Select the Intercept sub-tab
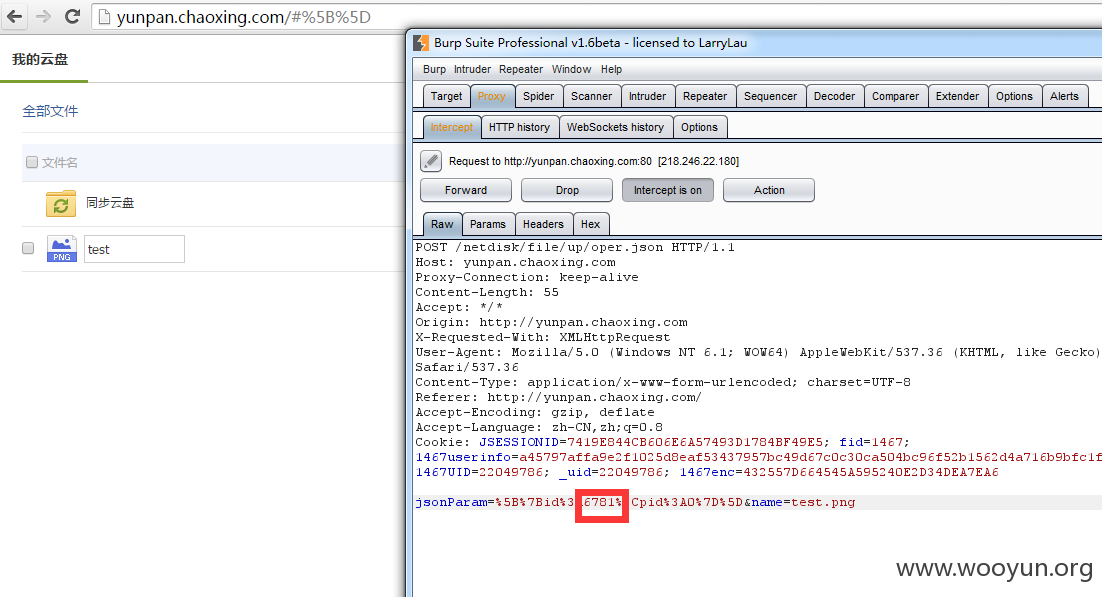 pyautogui.click(x=452, y=127)
